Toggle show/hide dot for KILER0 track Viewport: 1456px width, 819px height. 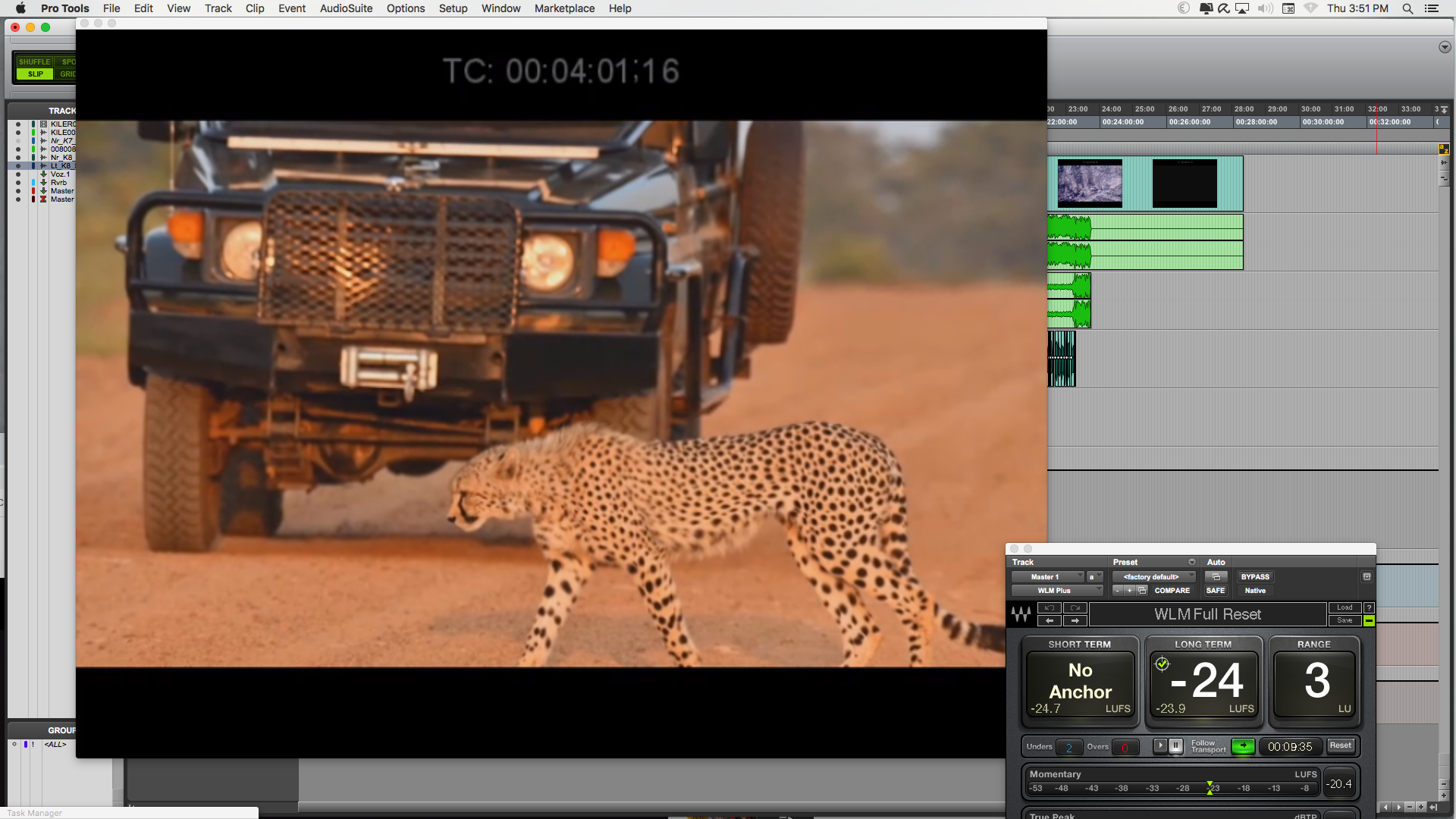point(18,124)
